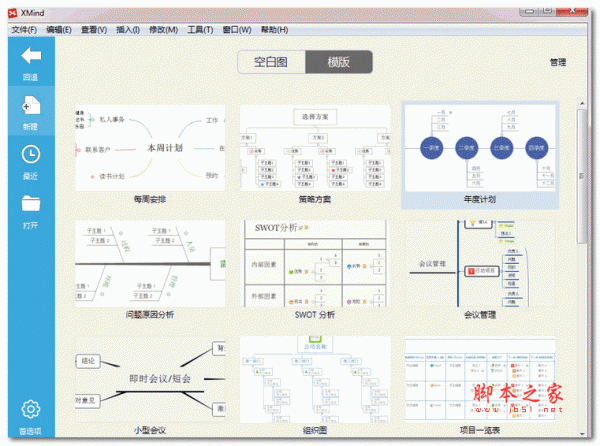Click the 年度计划 caption text
The width and height of the screenshot is (600, 446).
click(x=480, y=199)
